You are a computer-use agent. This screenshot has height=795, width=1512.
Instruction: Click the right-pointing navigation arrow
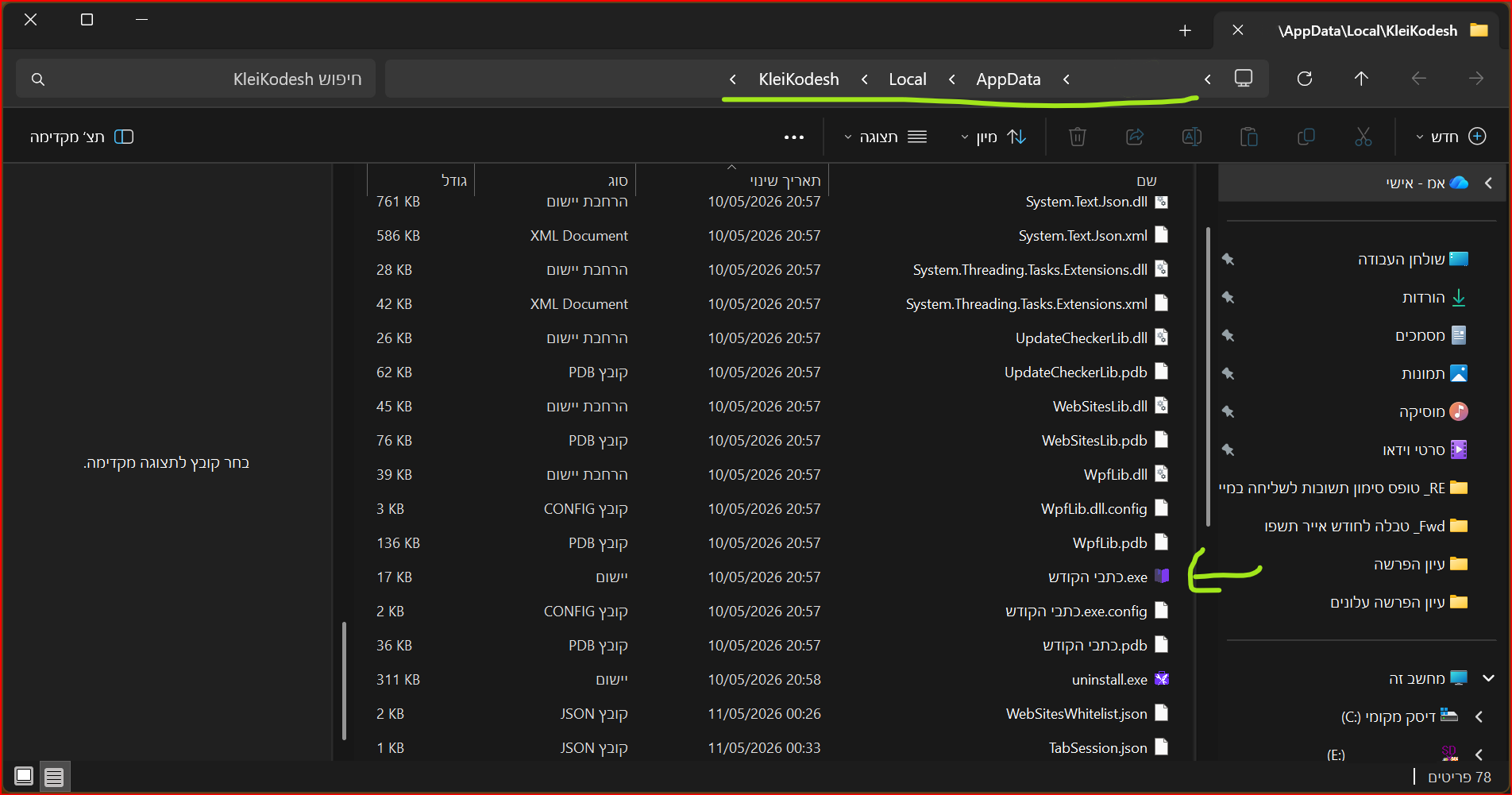1475,79
